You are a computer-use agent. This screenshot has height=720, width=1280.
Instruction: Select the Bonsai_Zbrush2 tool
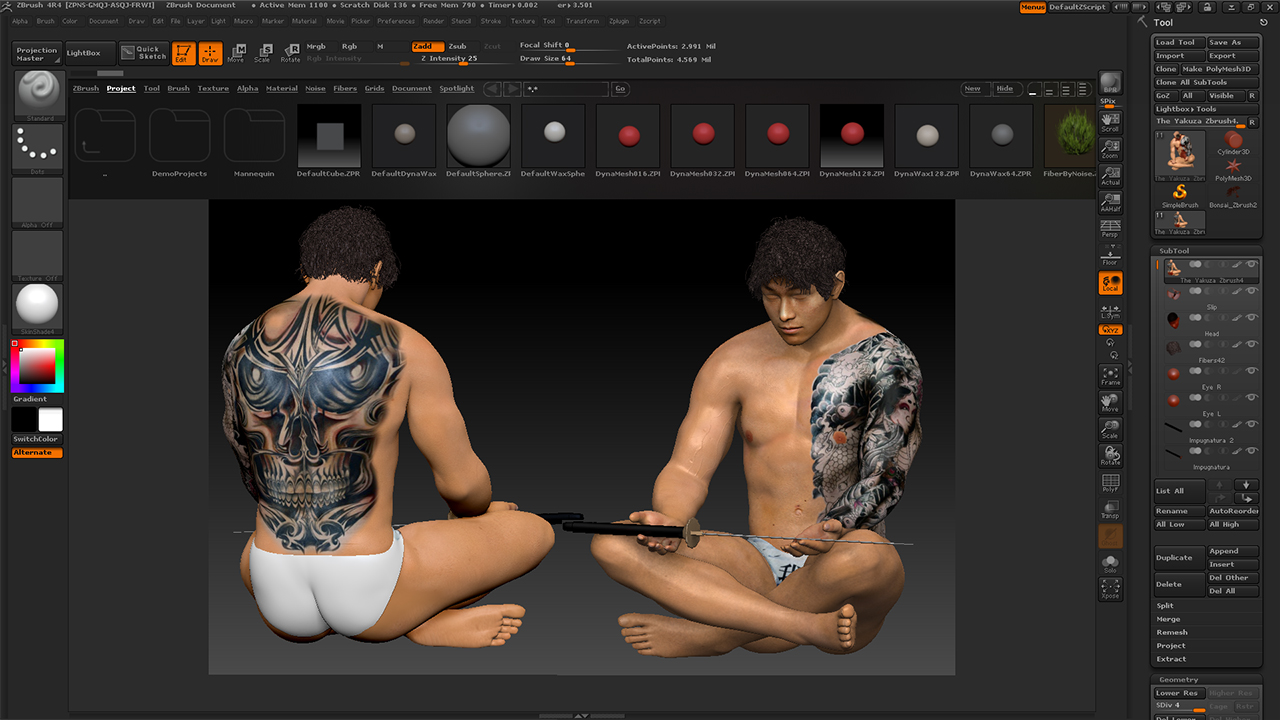tap(1234, 195)
